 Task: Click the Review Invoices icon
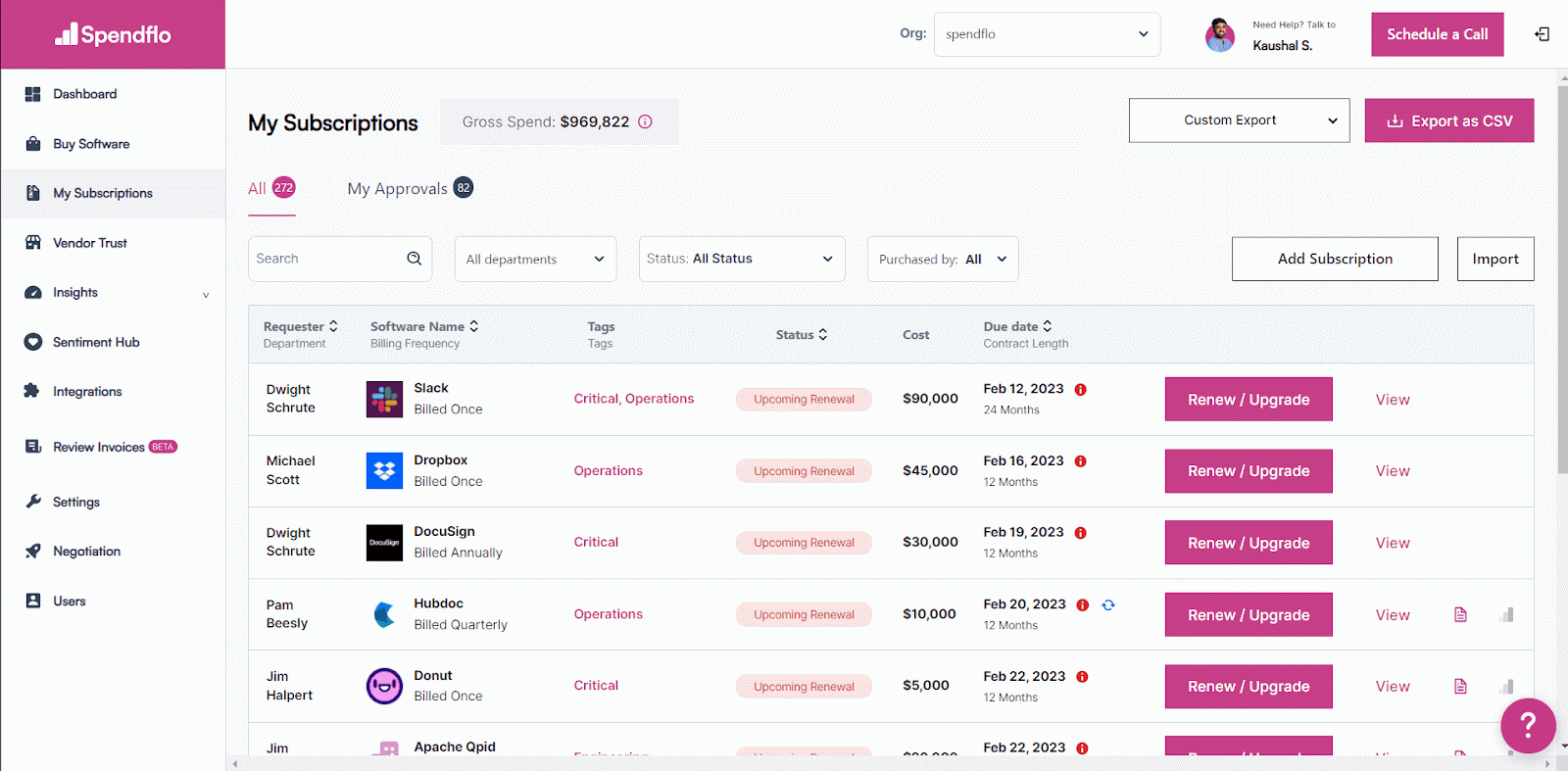pos(33,447)
